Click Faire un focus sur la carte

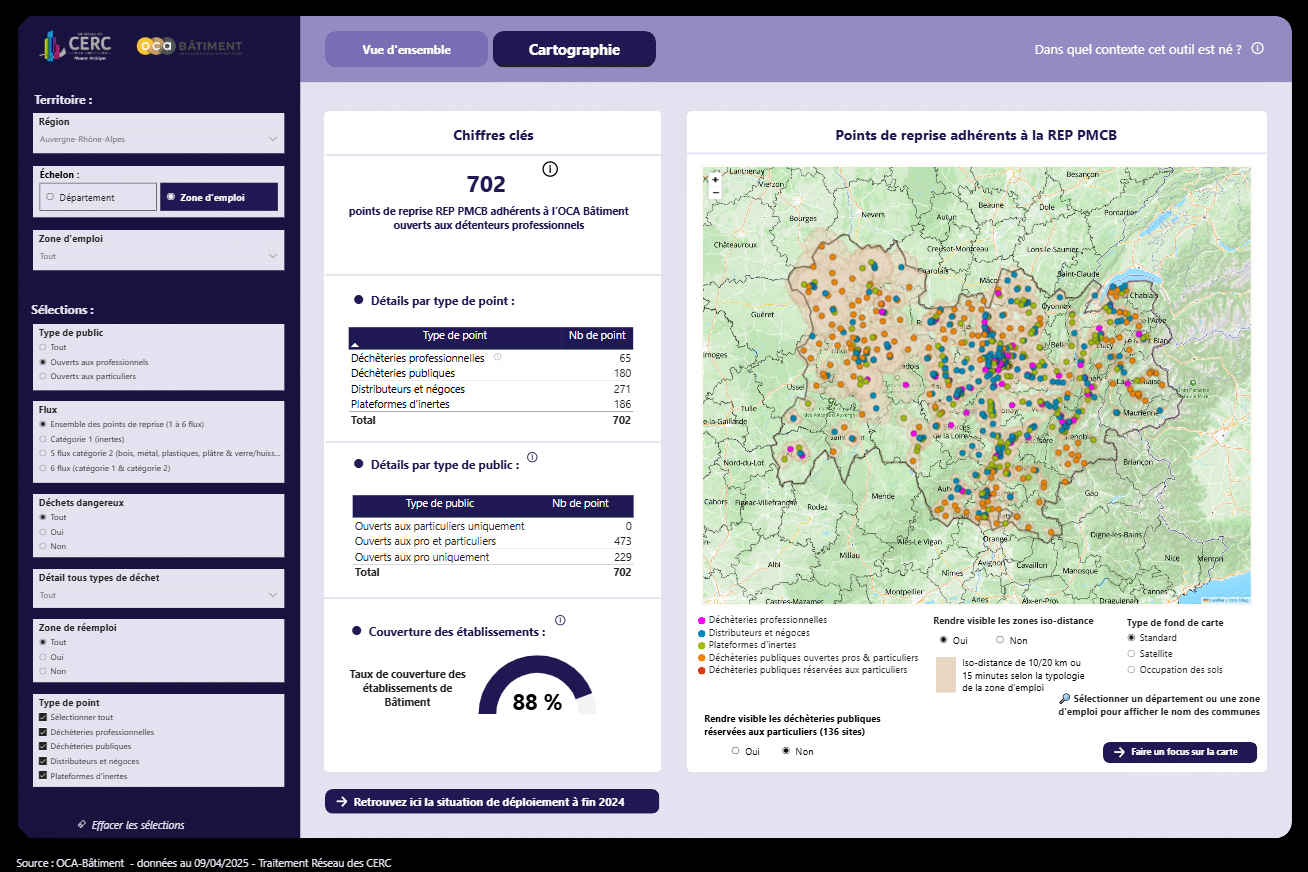(1180, 752)
